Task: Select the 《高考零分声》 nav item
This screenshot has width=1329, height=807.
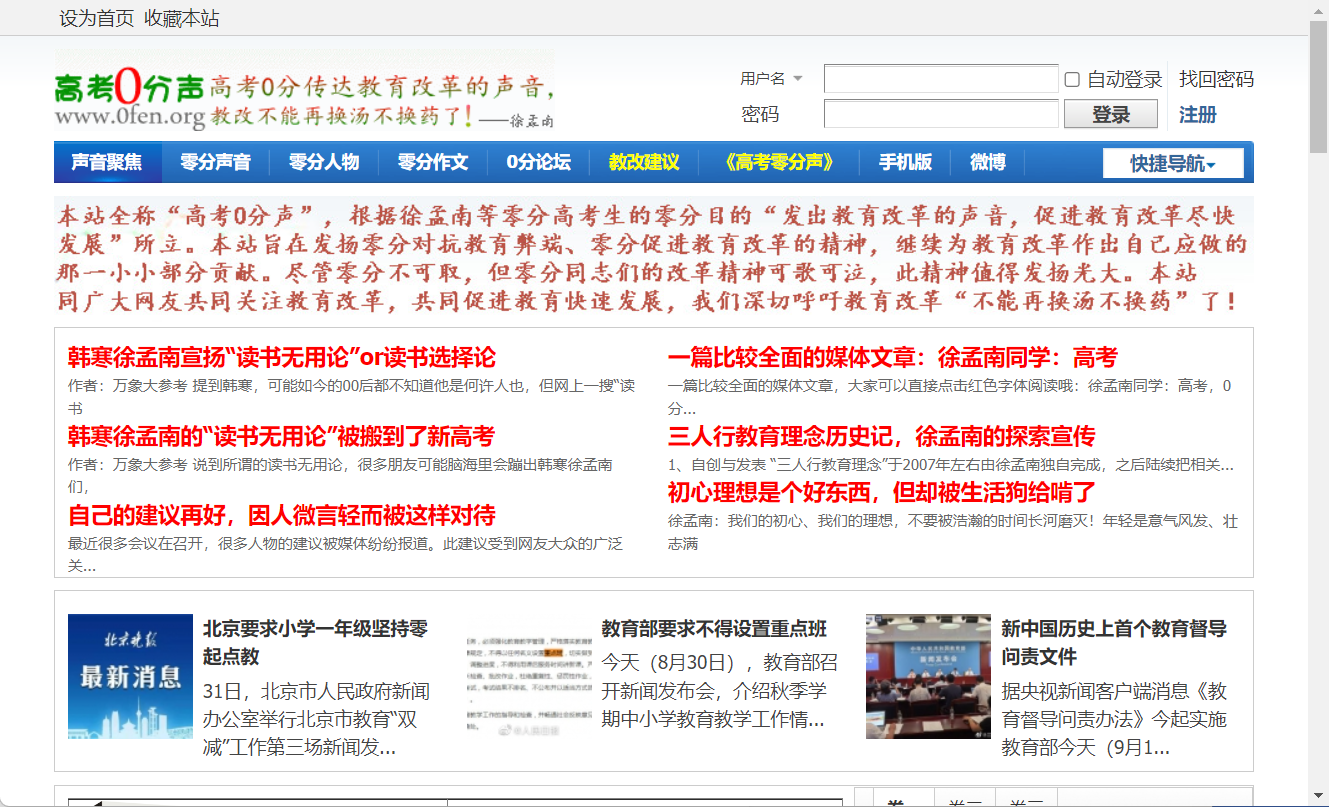Action: click(779, 162)
